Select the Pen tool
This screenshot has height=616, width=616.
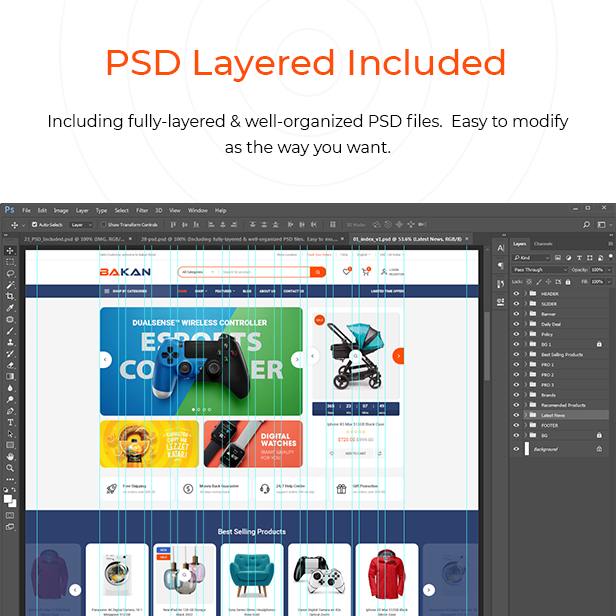[x=10, y=411]
